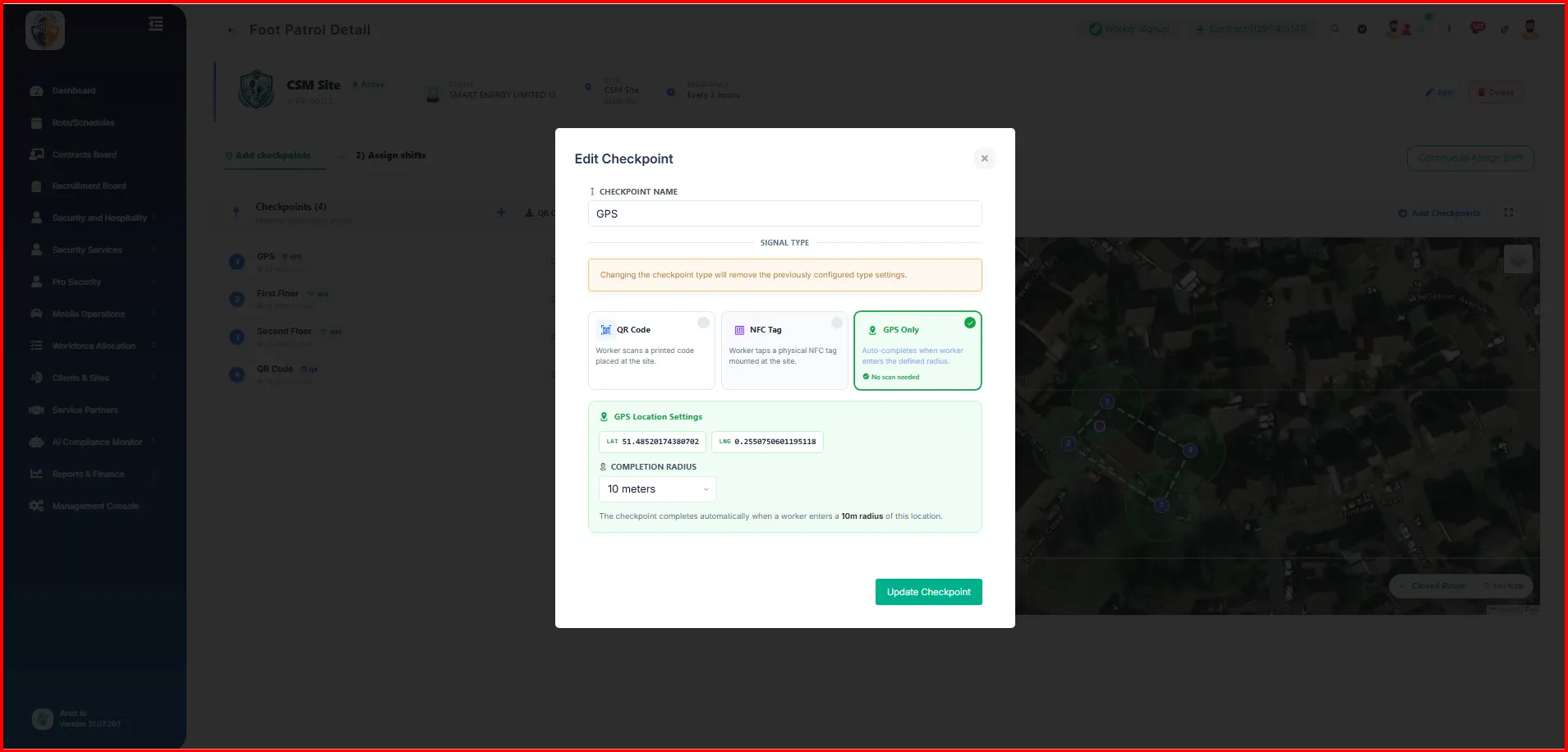Screen dimensions: 1568x752
Task: Click map marker number 1
Action: [x=1107, y=401]
